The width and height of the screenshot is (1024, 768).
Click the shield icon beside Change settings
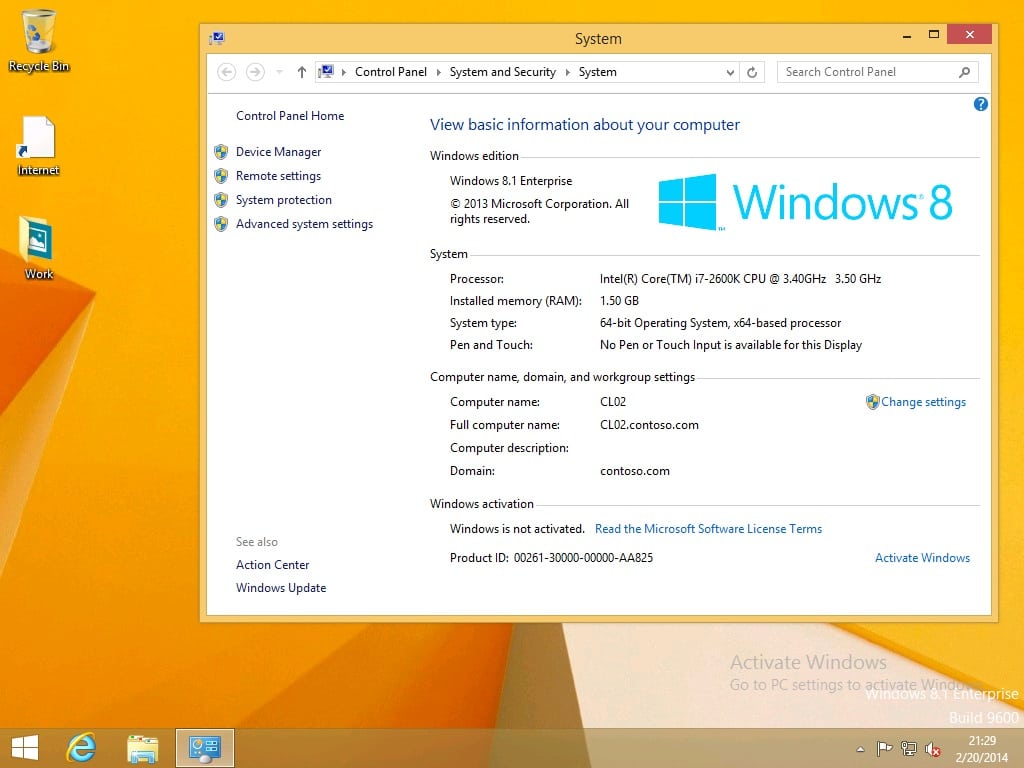871,402
